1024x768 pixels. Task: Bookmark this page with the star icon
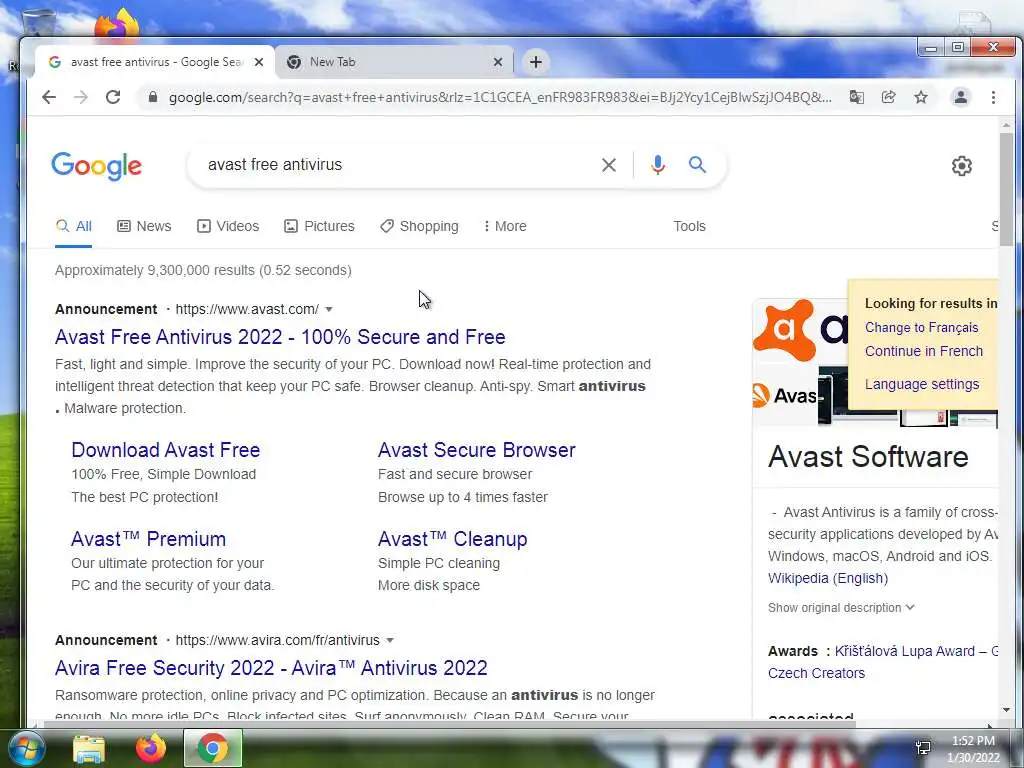(921, 97)
